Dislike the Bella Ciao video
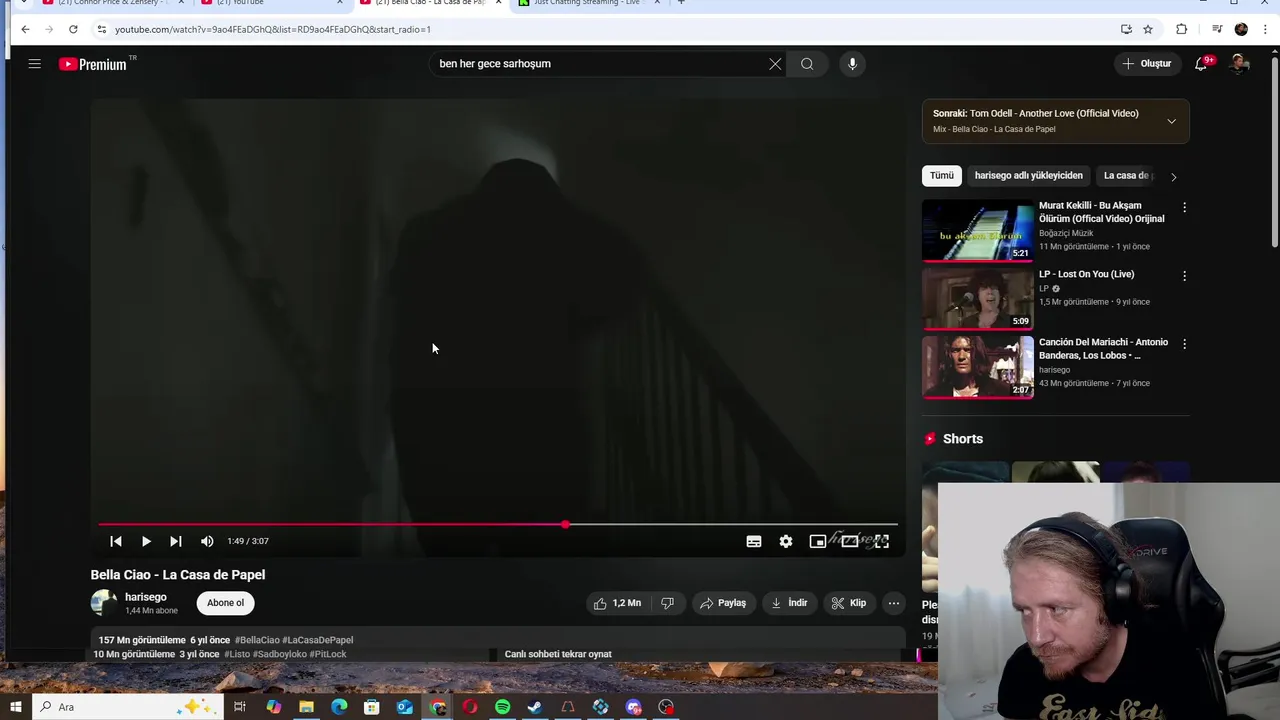 tap(667, 603)
